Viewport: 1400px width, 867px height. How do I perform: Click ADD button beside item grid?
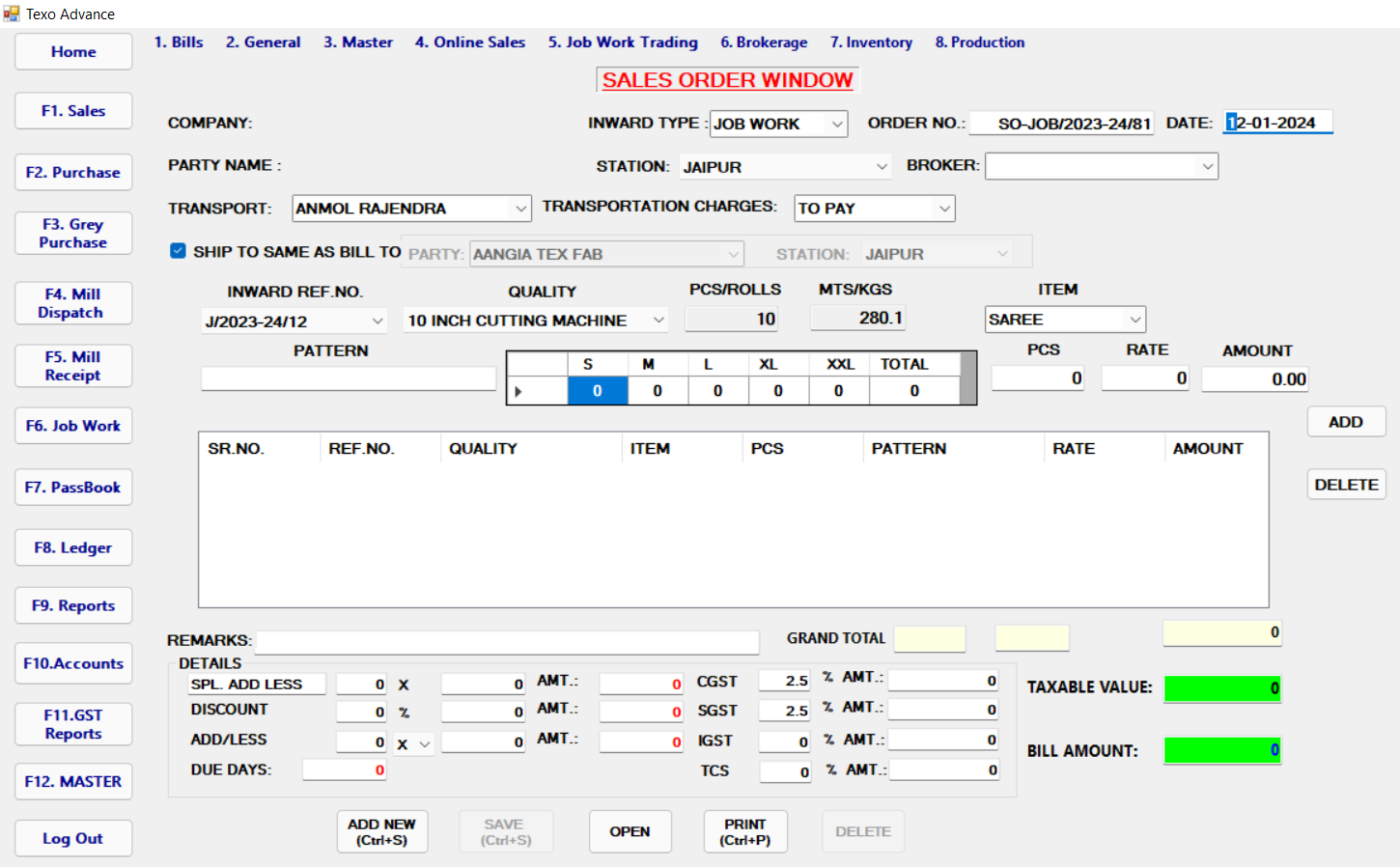point(1346,422)
